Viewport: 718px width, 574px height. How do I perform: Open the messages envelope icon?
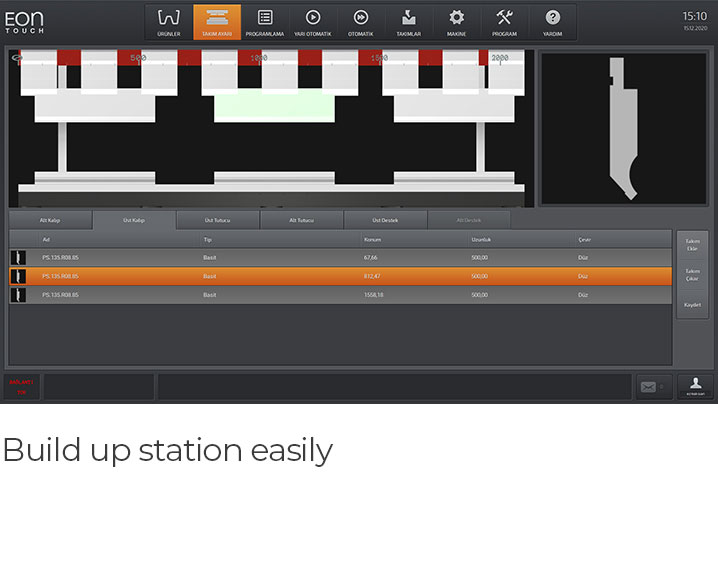pyautogui.click(x=648, y=387)
